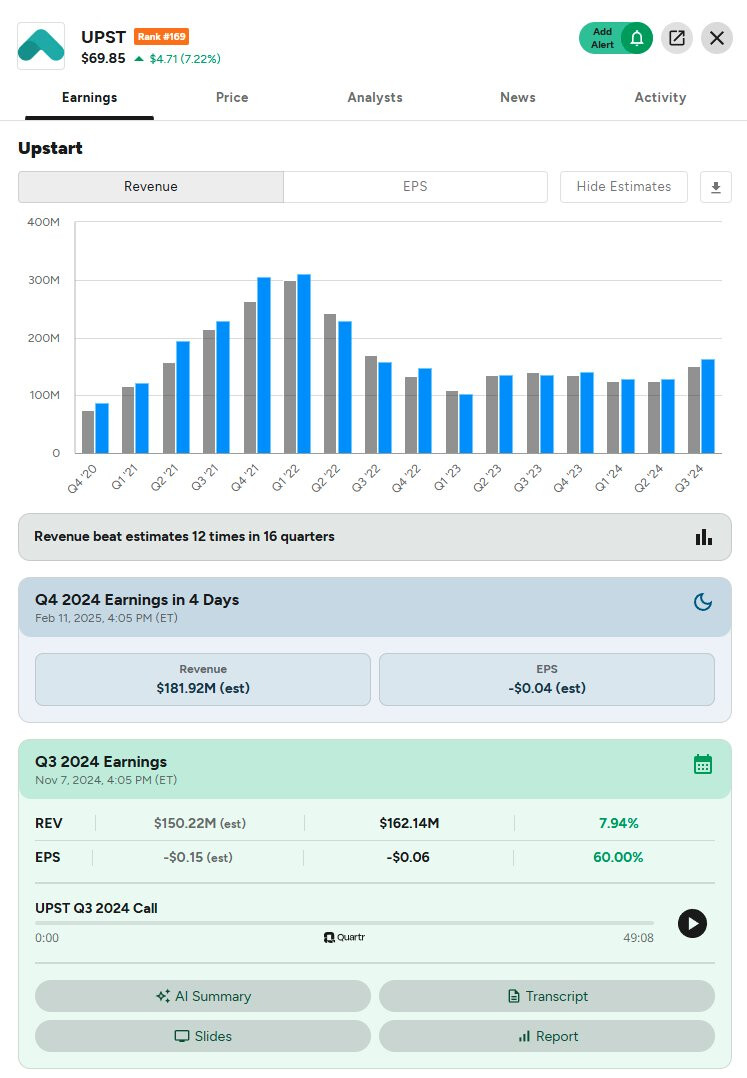Click the $4.71 (7.22%) price change
747x1078 pixels.
coord(178,59)
